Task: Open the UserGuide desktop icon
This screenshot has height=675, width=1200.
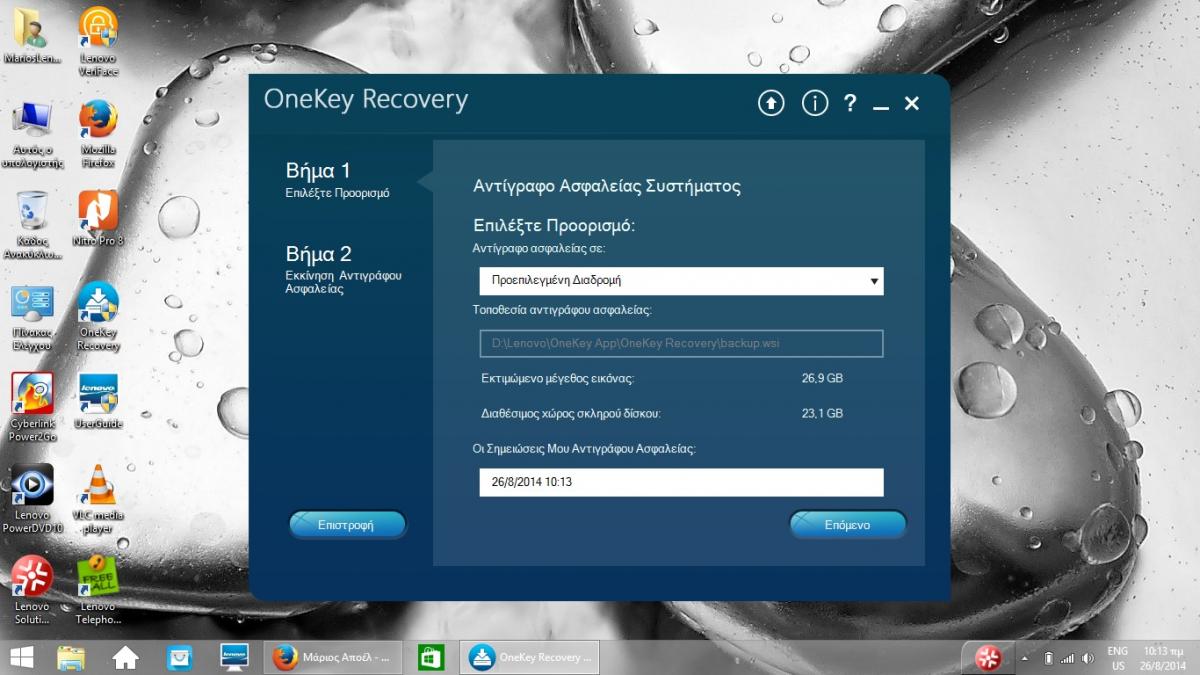Action: tap(98, 402)
